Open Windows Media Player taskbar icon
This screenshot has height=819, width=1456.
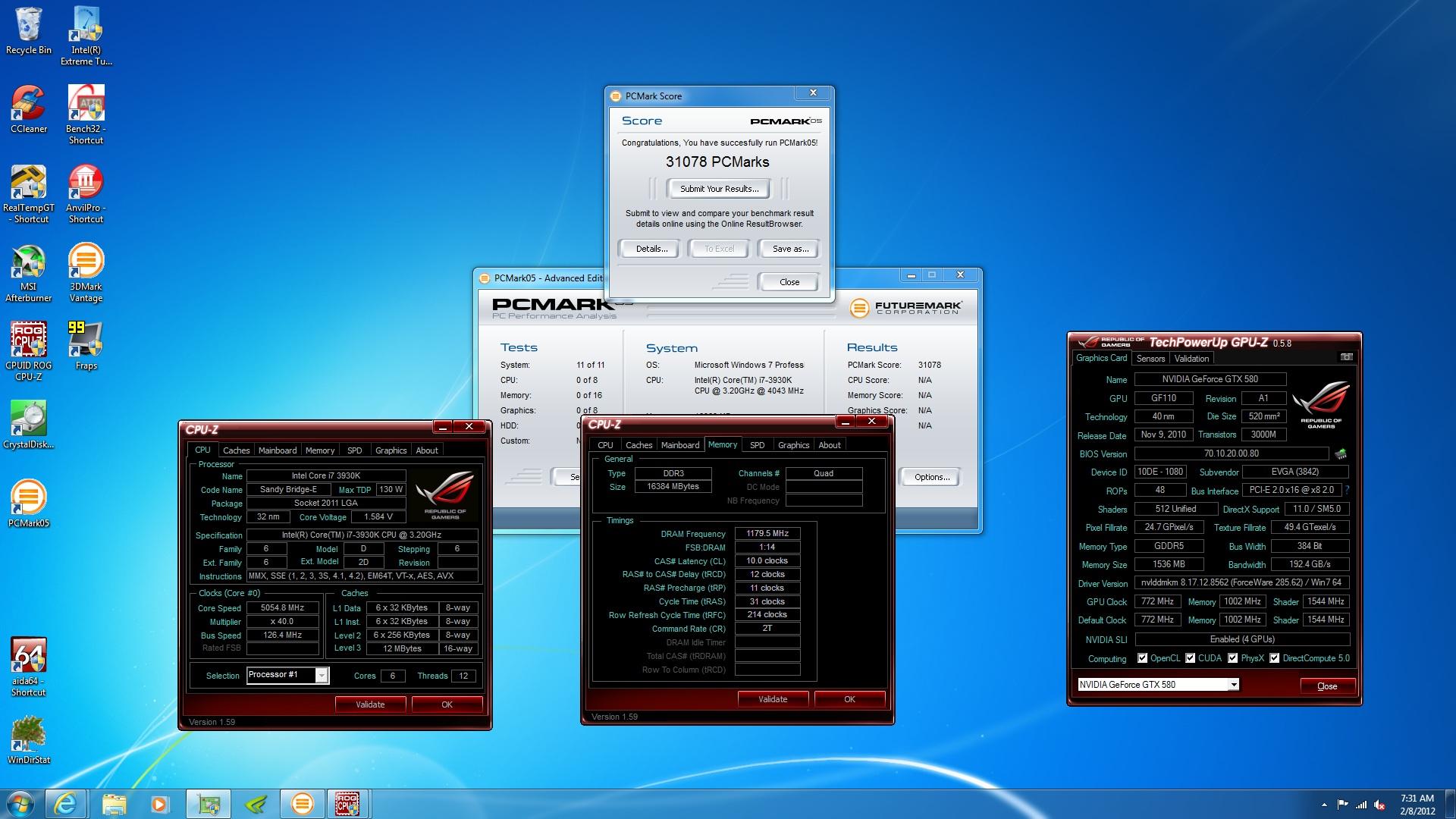(x=160, y=804)
